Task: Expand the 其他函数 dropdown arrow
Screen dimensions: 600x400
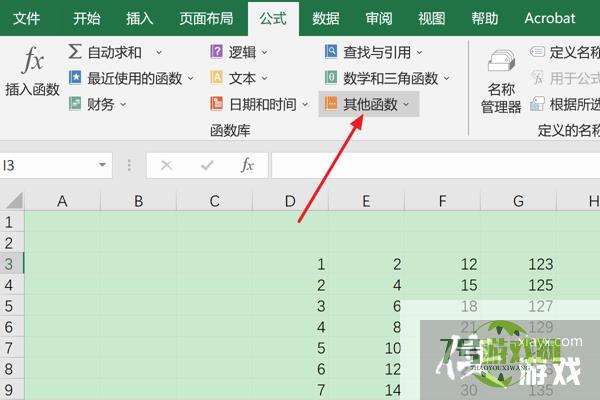Action: click(x=406, y=104)
